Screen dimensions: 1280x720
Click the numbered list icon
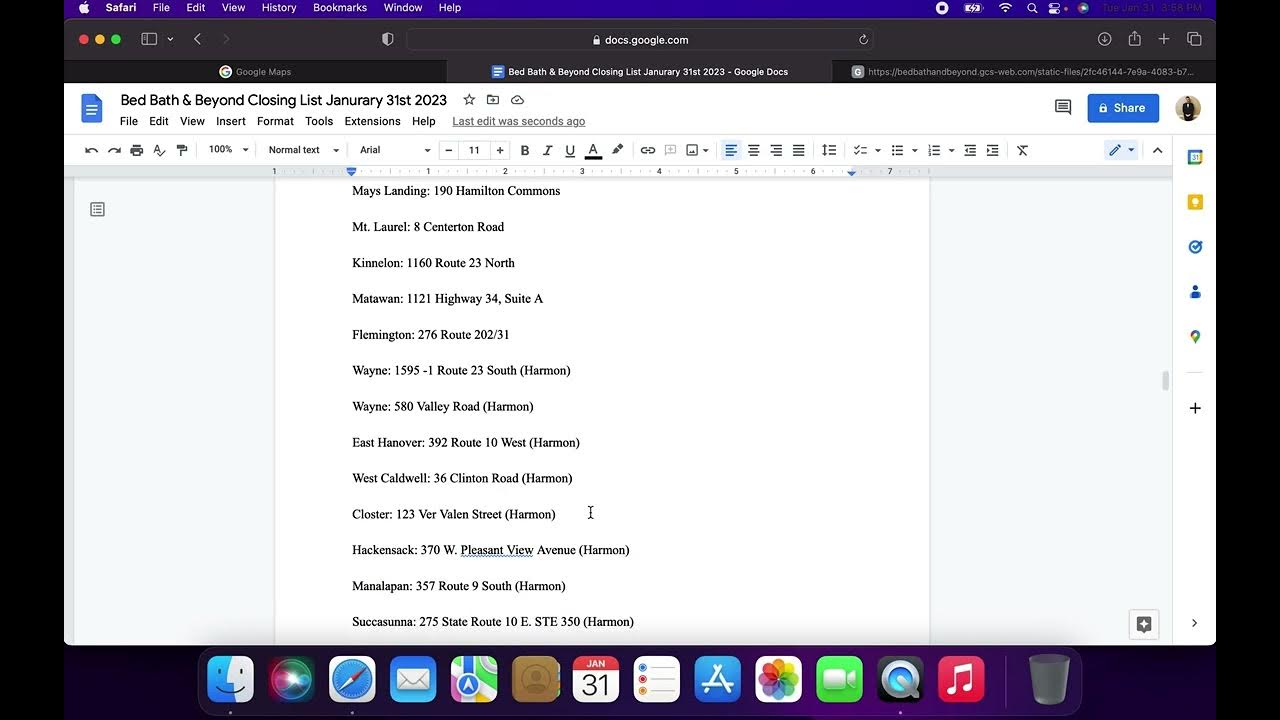[x=934, y=150]
